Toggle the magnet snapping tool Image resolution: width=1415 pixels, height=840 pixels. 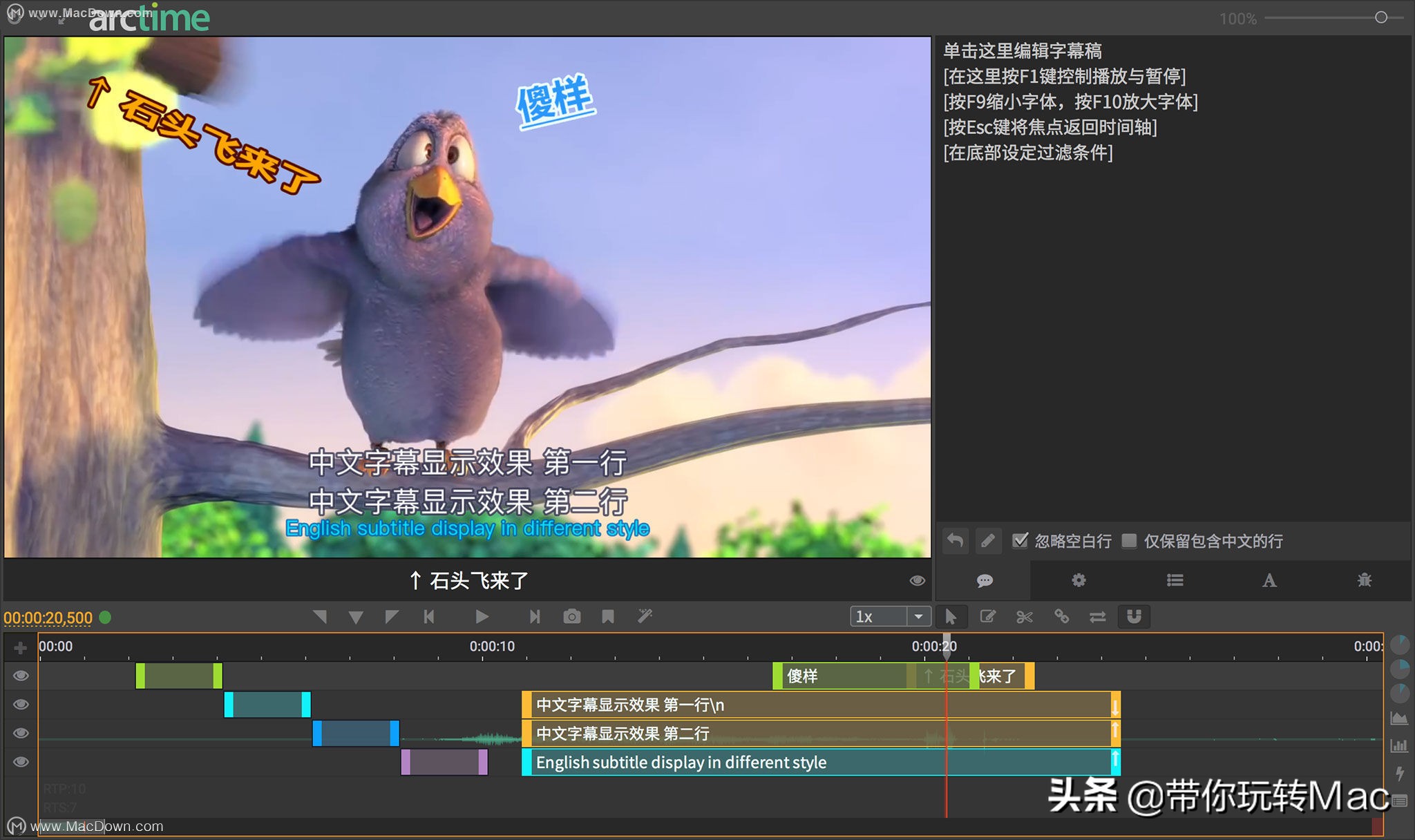pos(1134,616)
